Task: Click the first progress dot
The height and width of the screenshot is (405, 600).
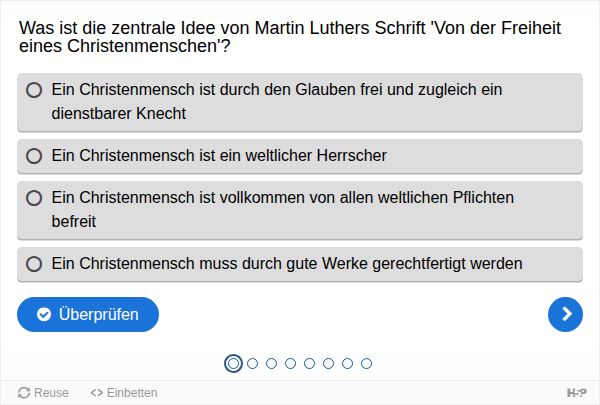Action: [233, 363]
